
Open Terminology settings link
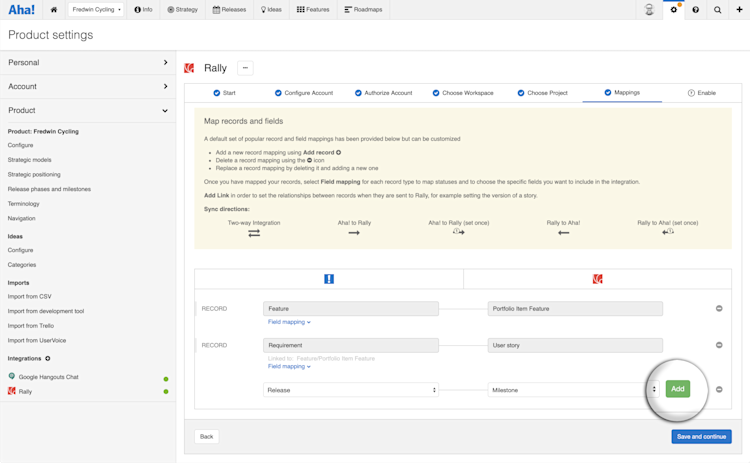[x=23, y=204]
